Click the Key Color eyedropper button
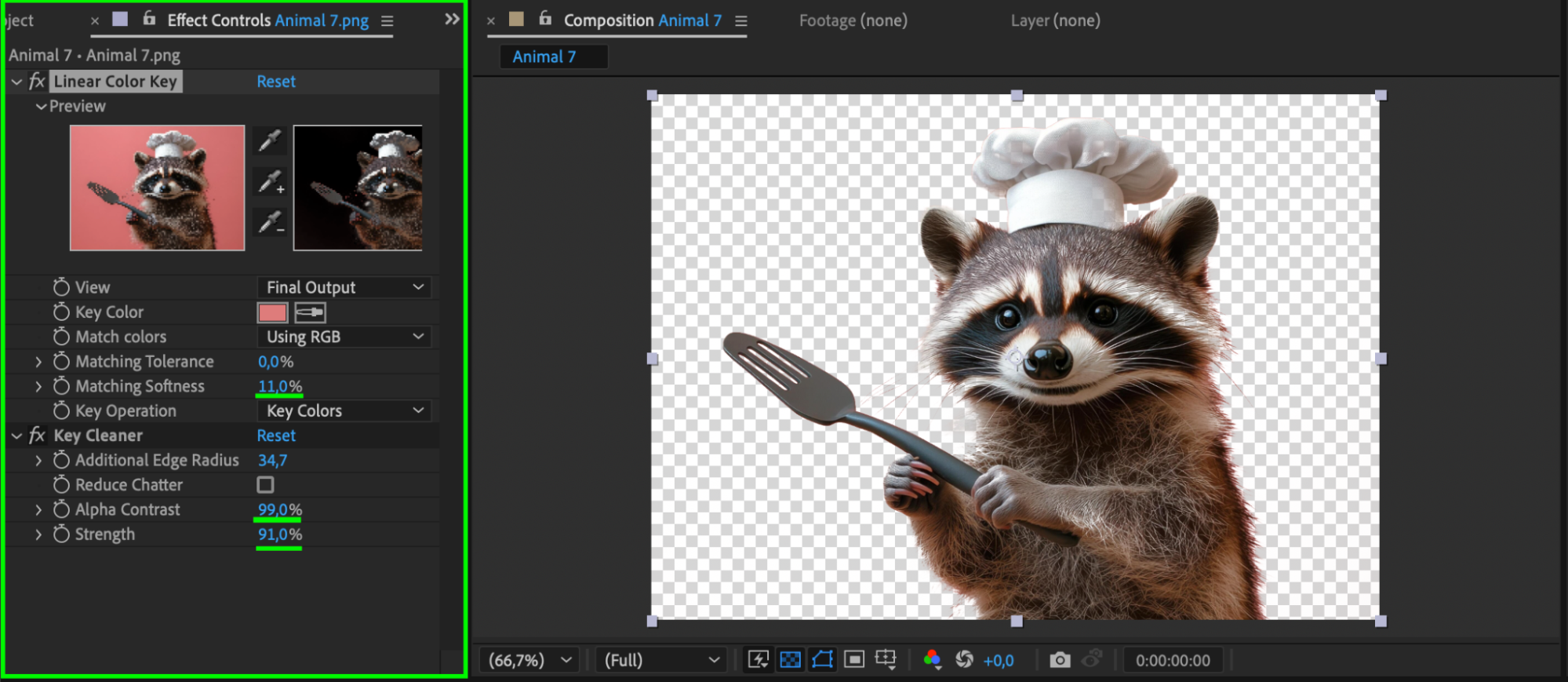The width and height of the screenshot is (1568, 682). click(x=310, y=312)
